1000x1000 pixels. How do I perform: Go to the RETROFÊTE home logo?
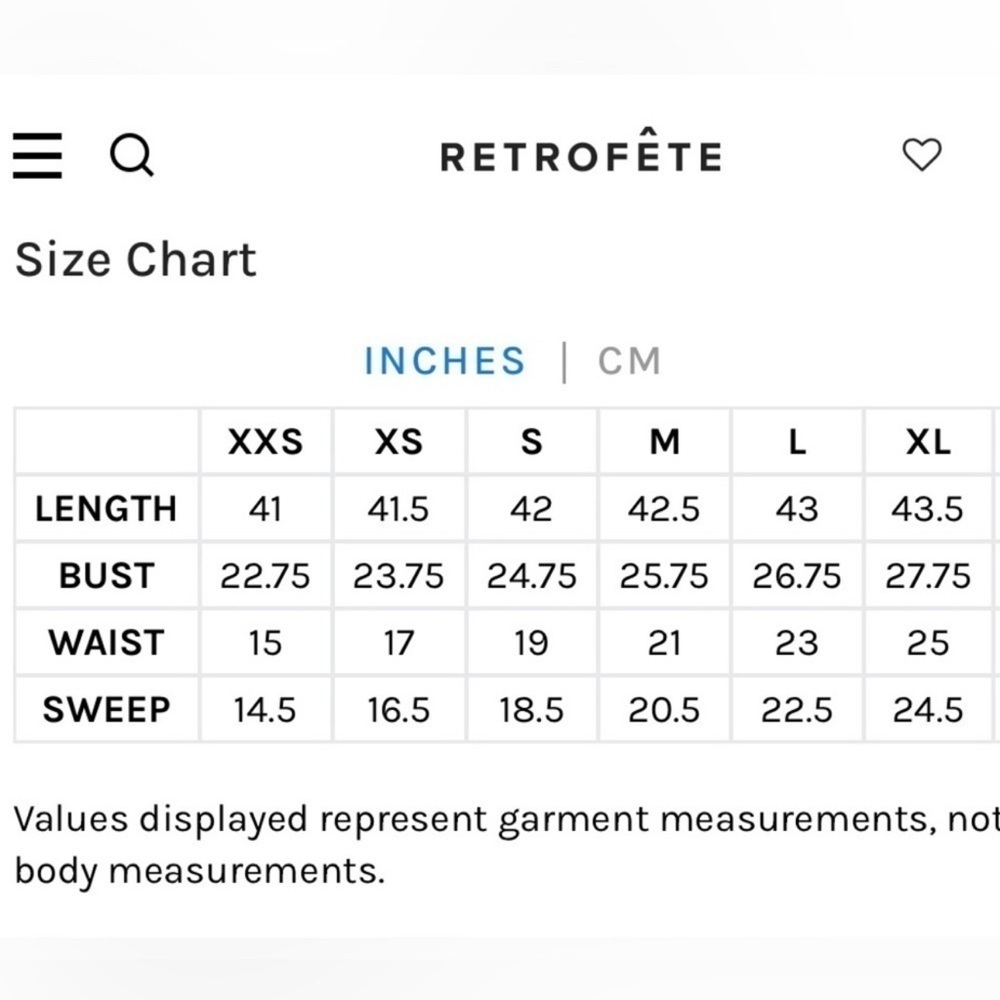tap(581, 157)
